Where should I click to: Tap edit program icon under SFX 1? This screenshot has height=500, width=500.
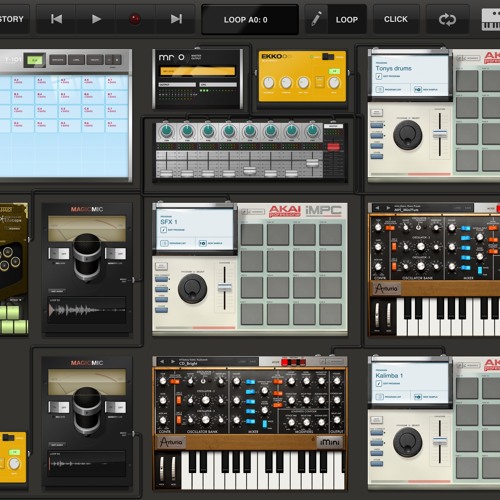click(163, 230)
